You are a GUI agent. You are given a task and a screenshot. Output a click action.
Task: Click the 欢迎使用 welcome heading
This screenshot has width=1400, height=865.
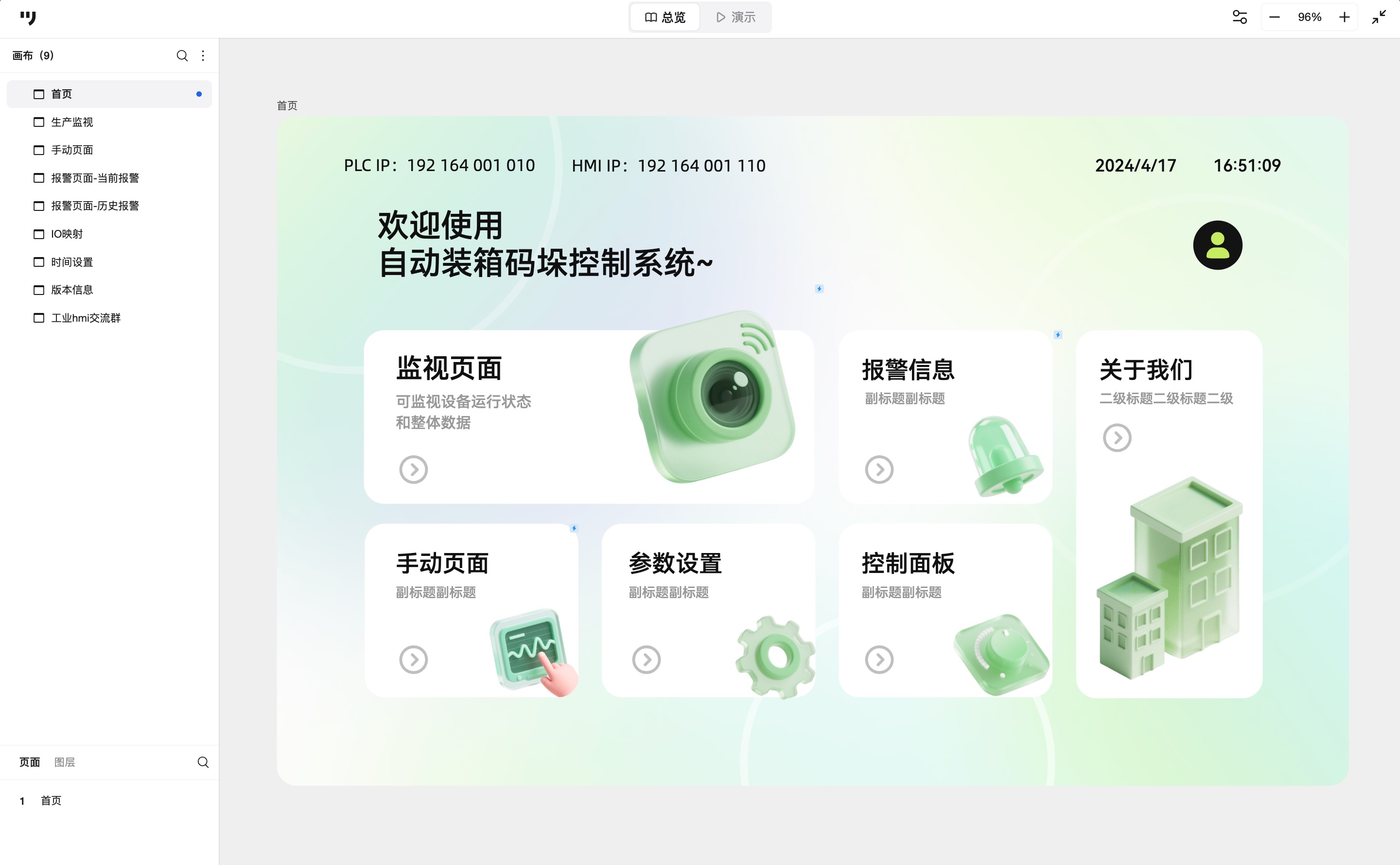pos(440,225)
